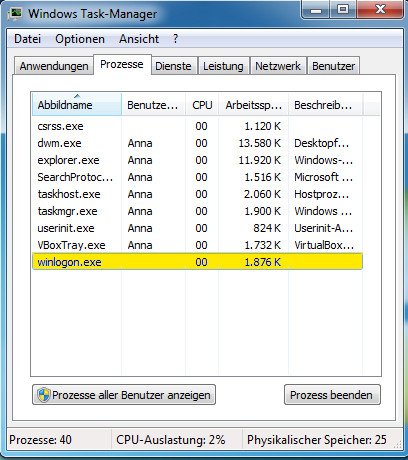Image resolution: width=408 pixels, height=460 pixels.
Task: Click the sort arrow above Abbildname
Action: [x=77, y=96]
